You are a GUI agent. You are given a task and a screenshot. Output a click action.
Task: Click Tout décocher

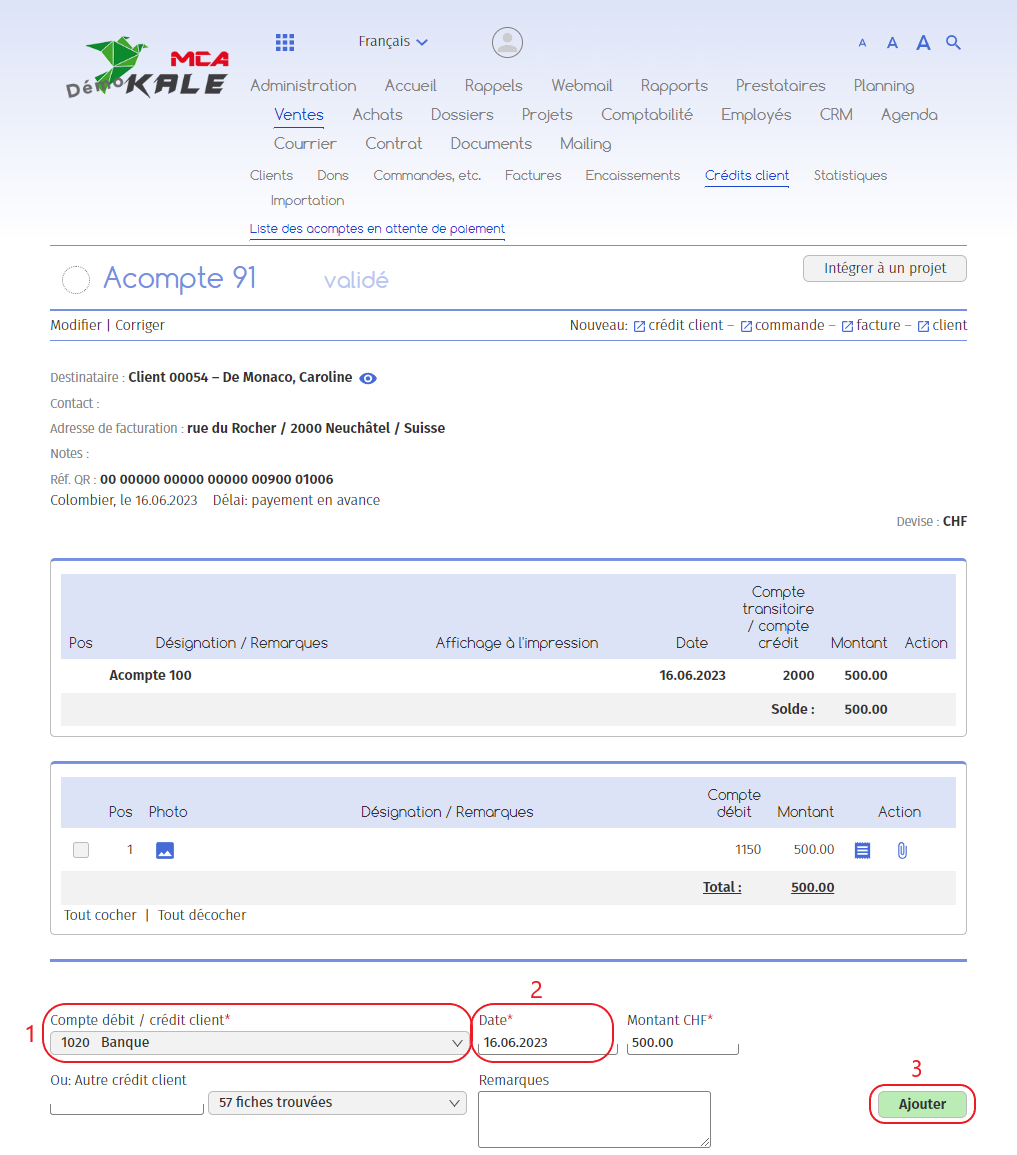tap(202, 915)
